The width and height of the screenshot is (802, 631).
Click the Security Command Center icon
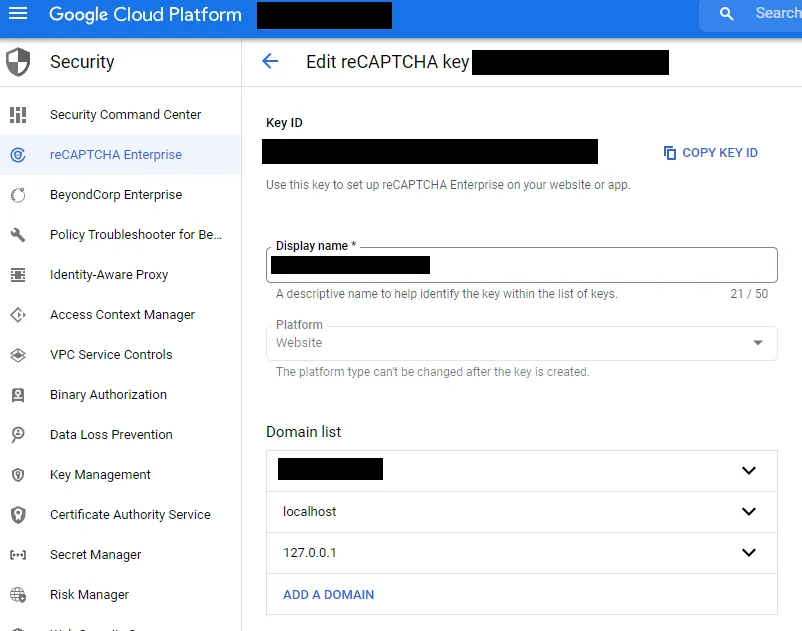[x=18, y=115]
